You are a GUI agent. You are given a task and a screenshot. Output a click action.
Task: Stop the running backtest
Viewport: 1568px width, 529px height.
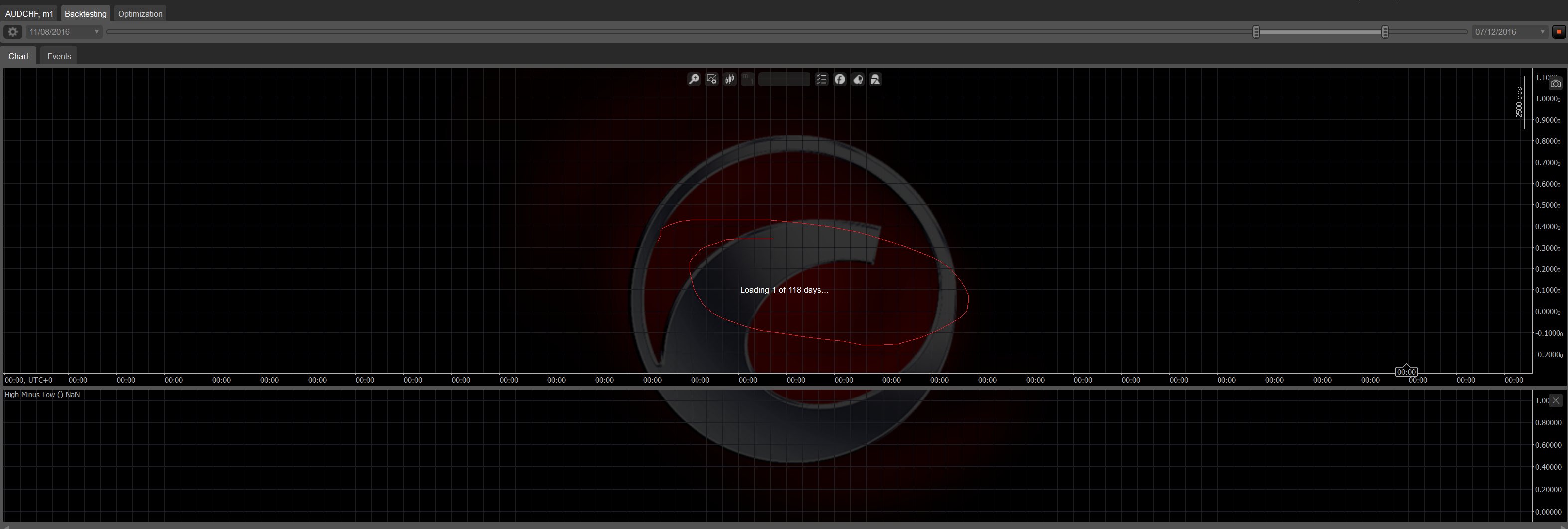pyautogui.click(x=1559, y=31)
